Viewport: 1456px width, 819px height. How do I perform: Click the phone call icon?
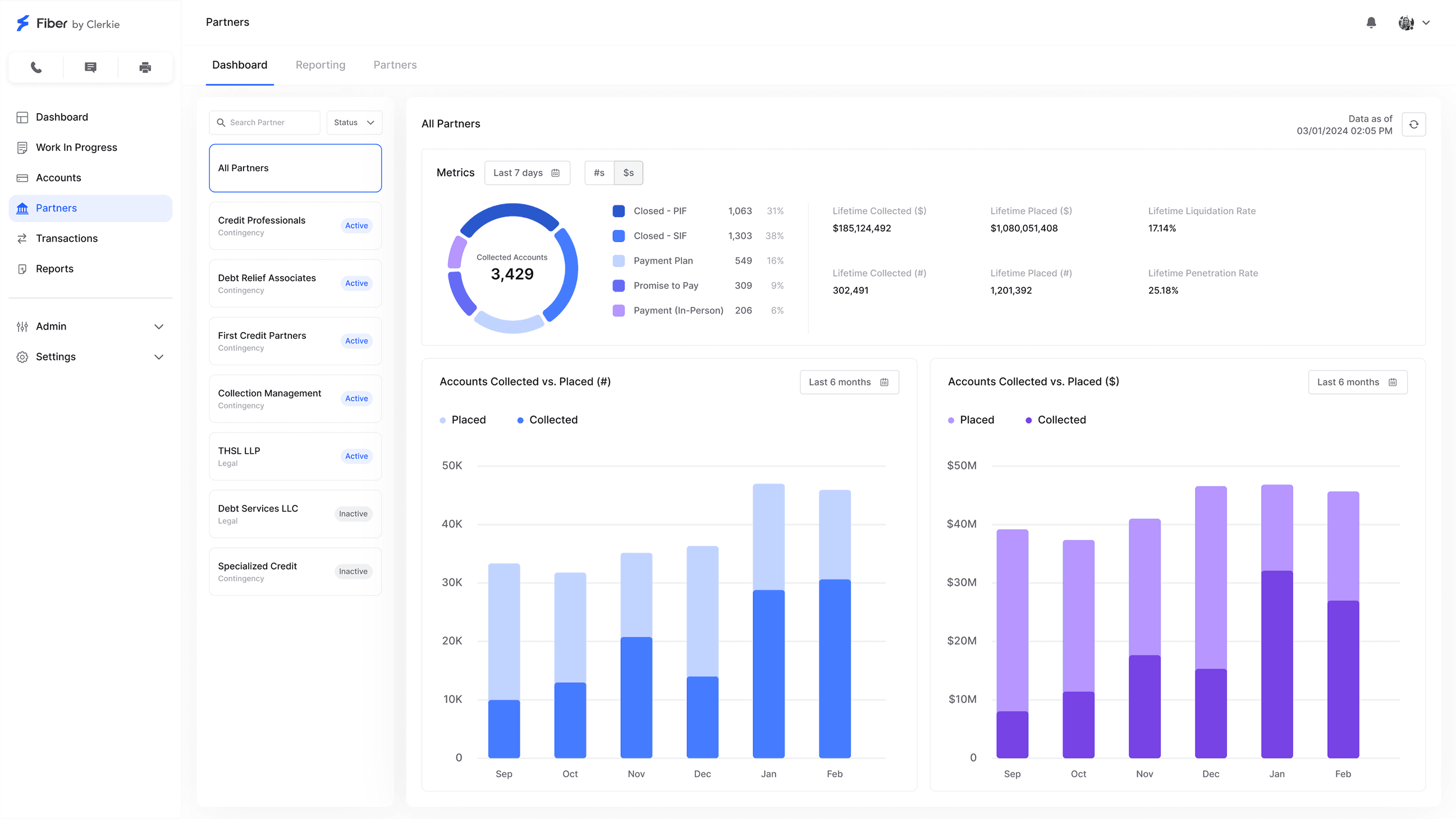click(x=36, y=68)
